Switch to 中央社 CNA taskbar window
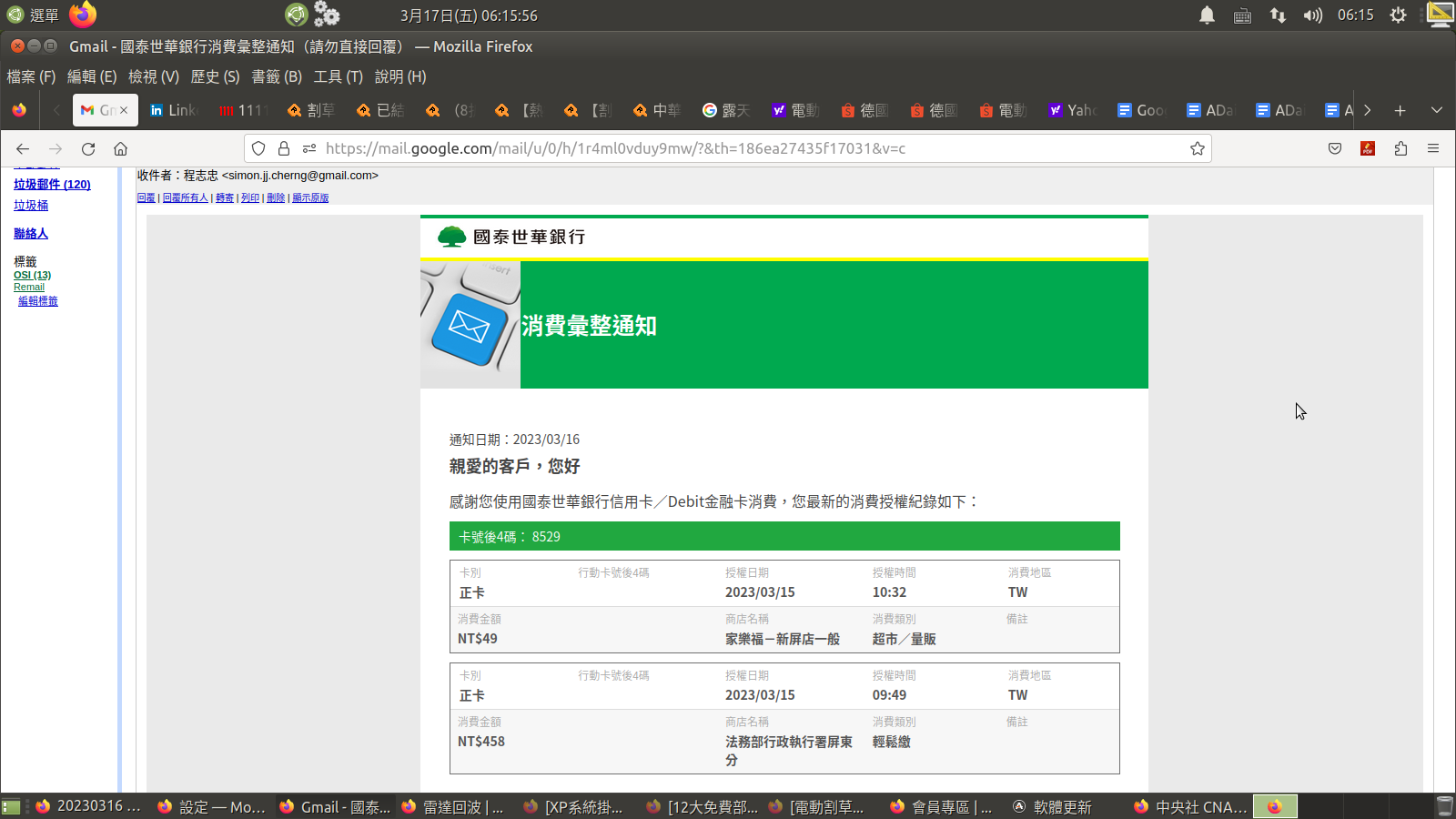1456x819 pixels. click(x=1190, y=806)
